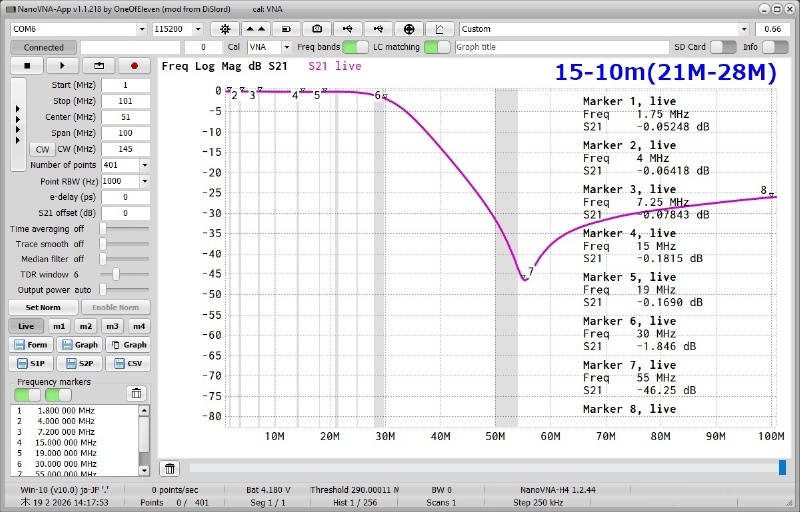Select the m1 memory trace tab
The image size is (800, 512).
(60, 326)
